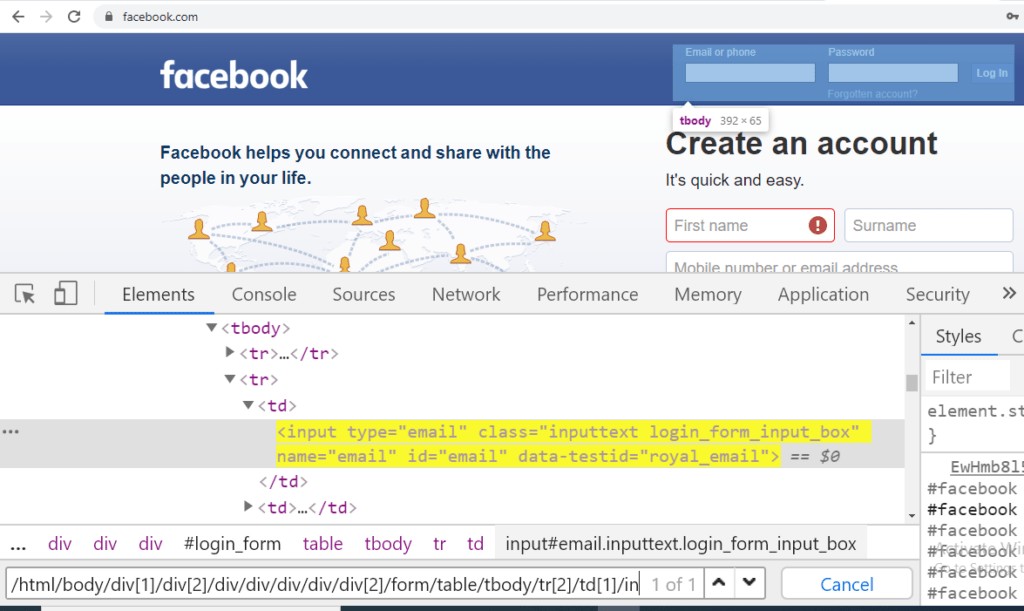The image size is (1024, 611).
Task: Open the Application panel
Action: pos(823,293)
